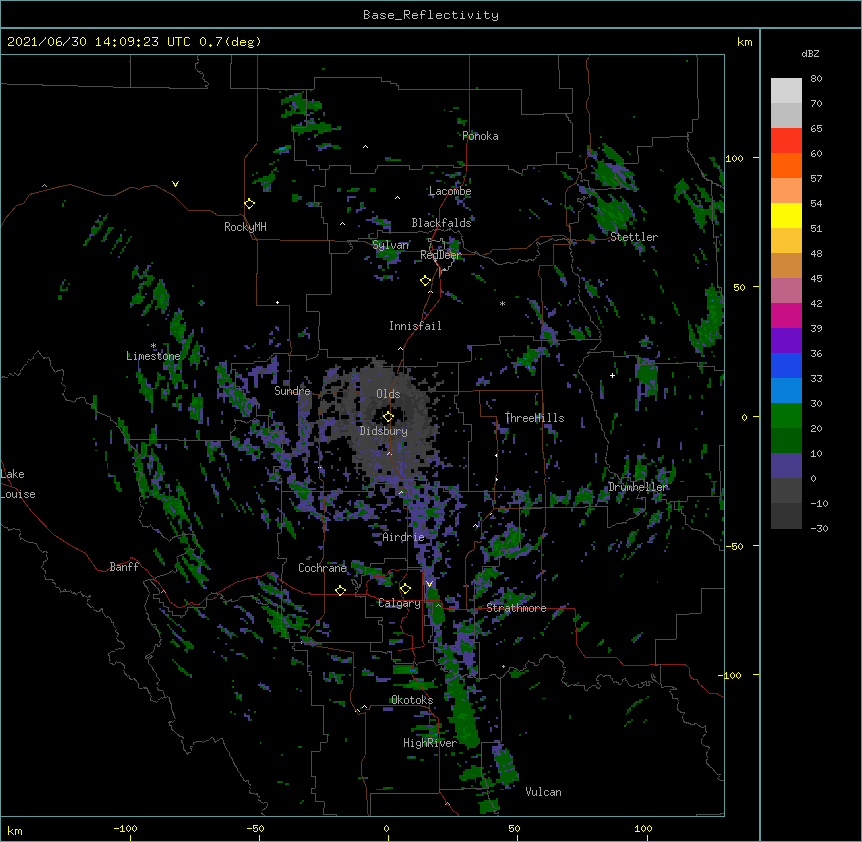
Task: Click the Vulcan label
Action: (543, 792)
